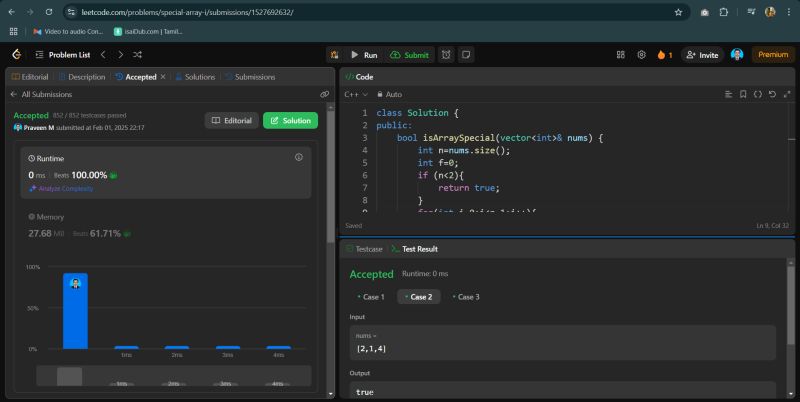Open the notes icon beside Submit
Image resolution: width=800 pixels, height=402 pixels.
coord(466,55)
